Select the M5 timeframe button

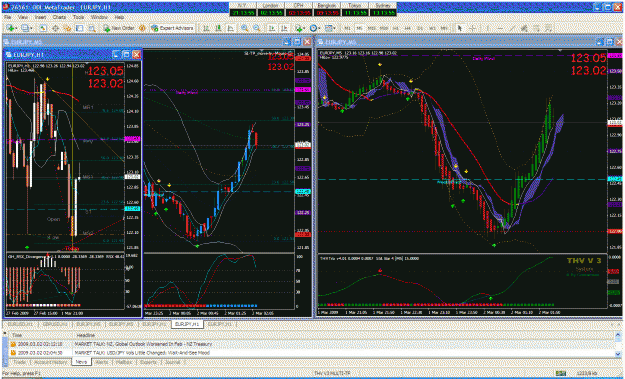[359, 28]
